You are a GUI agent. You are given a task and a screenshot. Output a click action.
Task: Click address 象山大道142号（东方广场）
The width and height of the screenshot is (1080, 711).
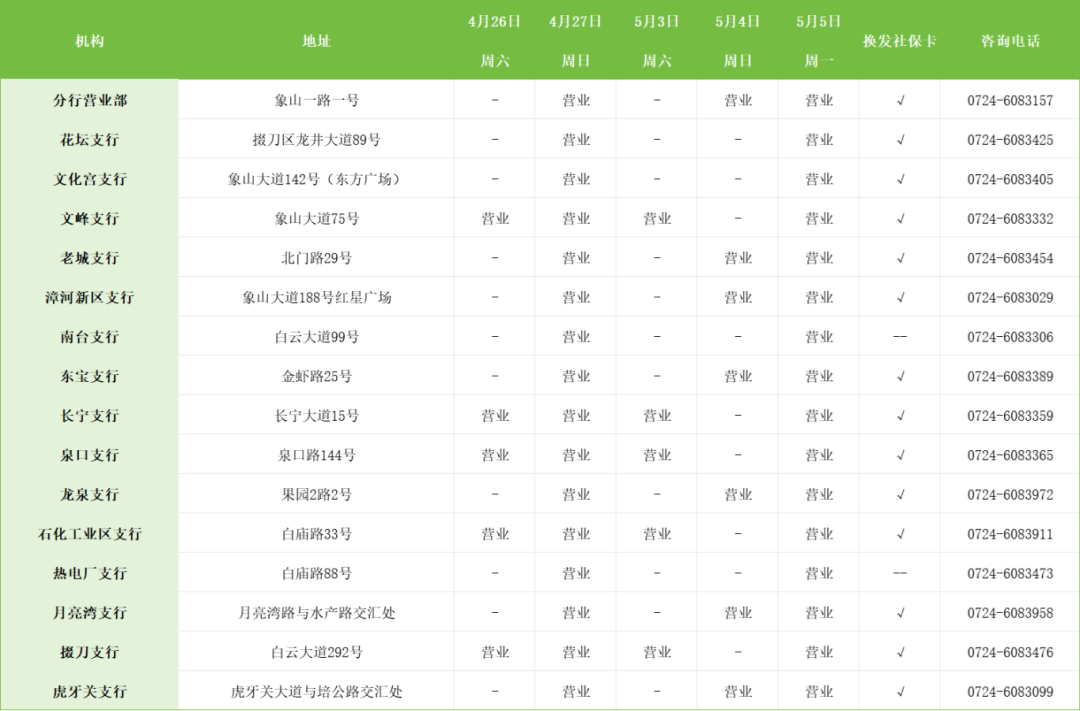tap(316, 179)
